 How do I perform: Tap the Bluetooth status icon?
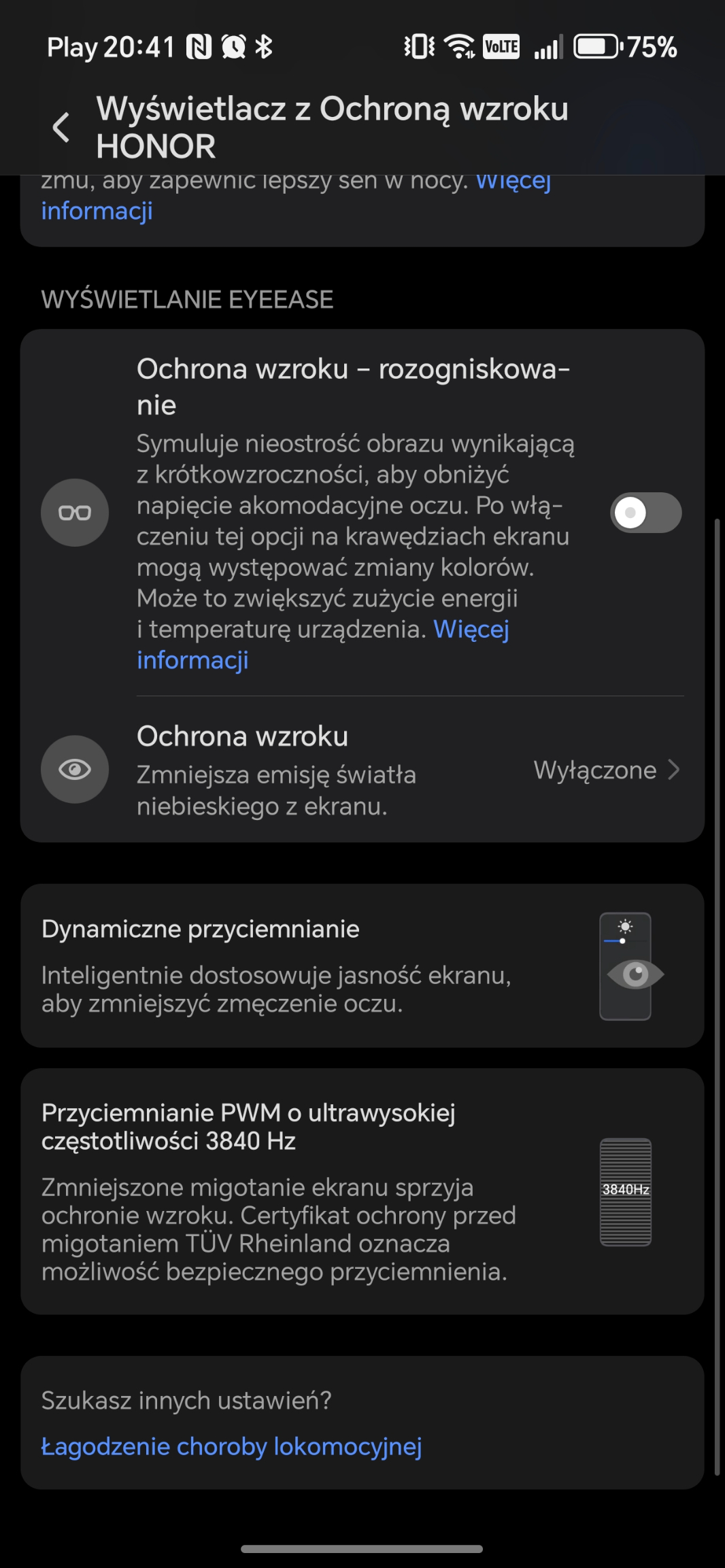(x=263, y=47)
